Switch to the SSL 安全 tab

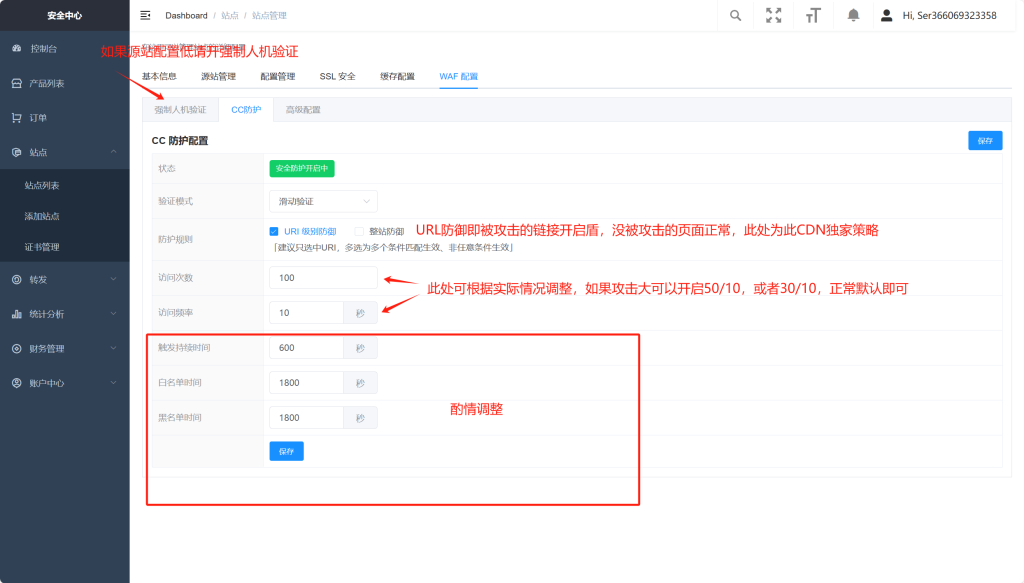click(x=337, y=76)
